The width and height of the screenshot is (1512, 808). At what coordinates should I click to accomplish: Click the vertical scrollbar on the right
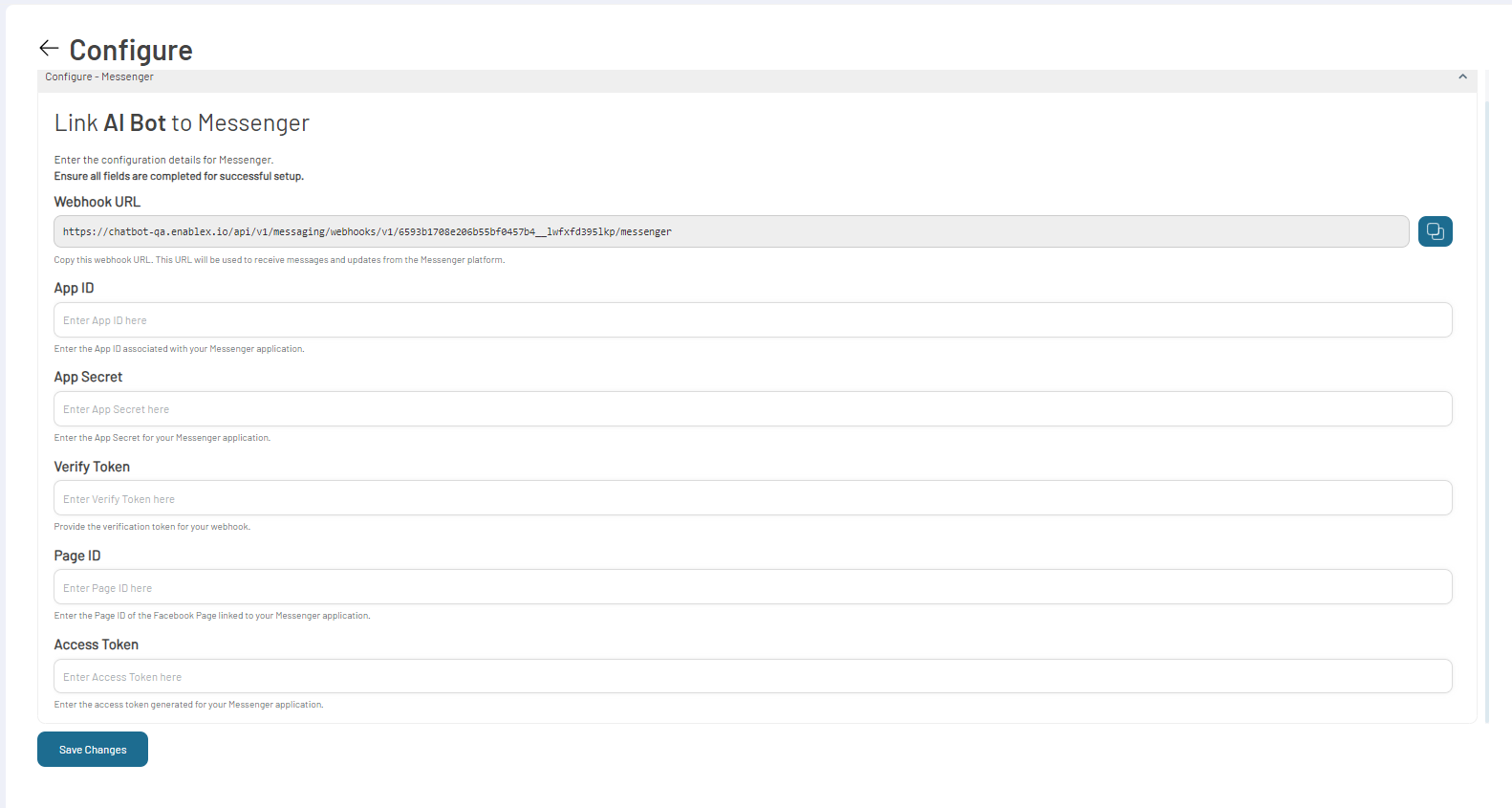pyautogui.click(x=1487, y=411)
